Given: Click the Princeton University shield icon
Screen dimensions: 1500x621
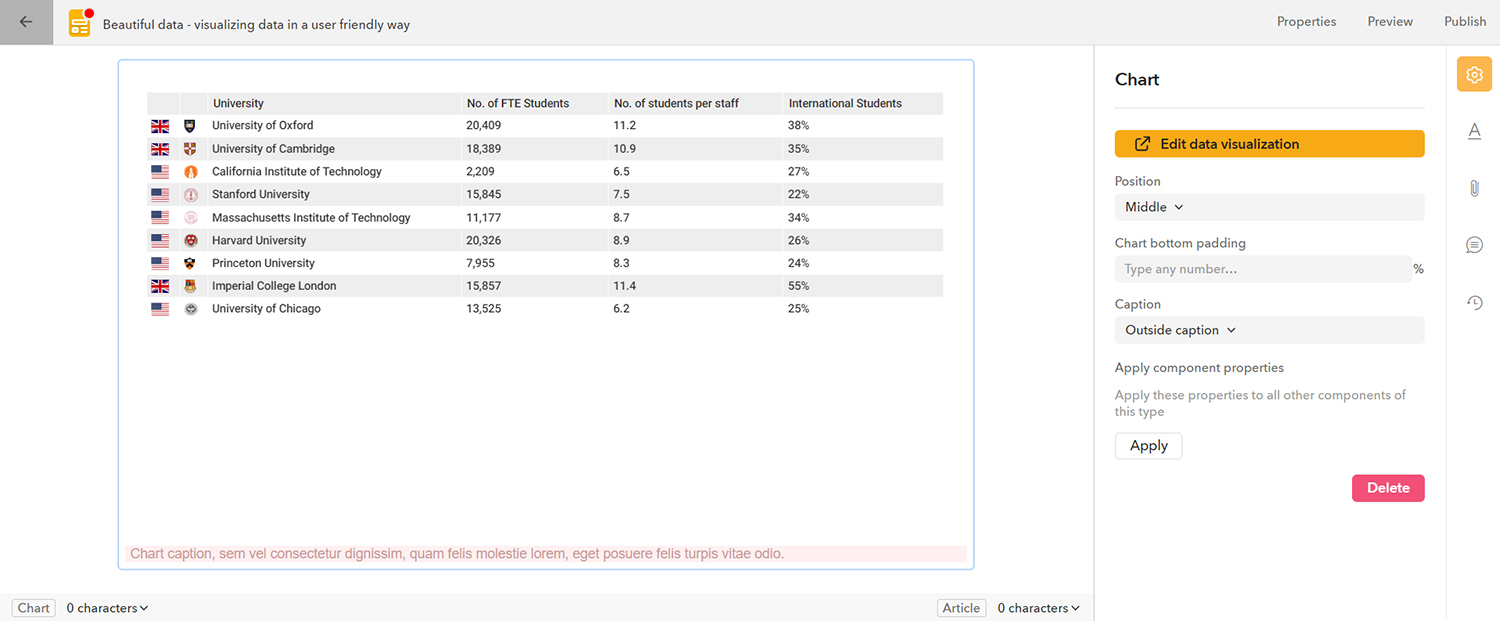Looking at the screenshot, I should click(191, 264).
